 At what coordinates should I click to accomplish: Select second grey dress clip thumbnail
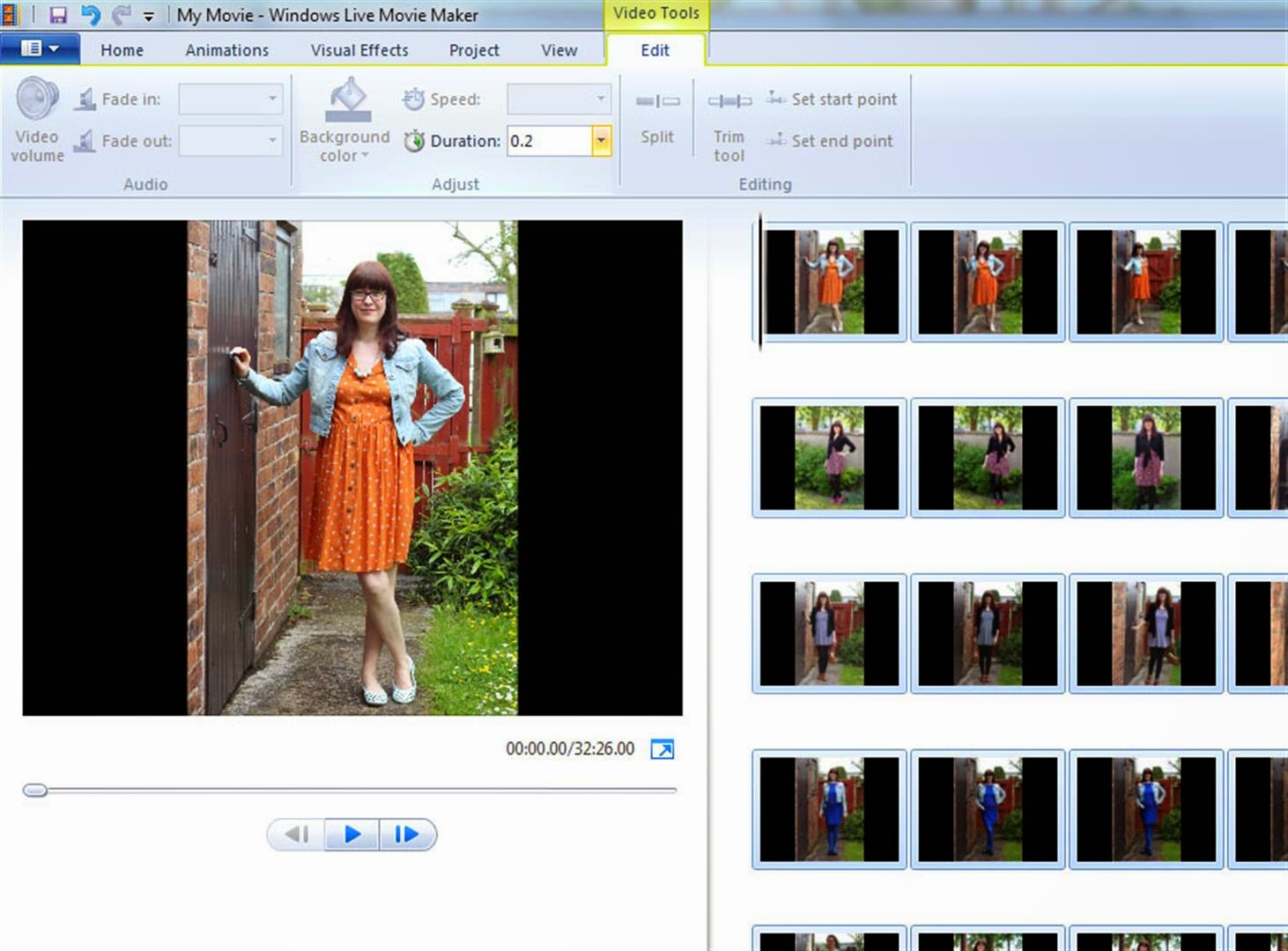988,634
